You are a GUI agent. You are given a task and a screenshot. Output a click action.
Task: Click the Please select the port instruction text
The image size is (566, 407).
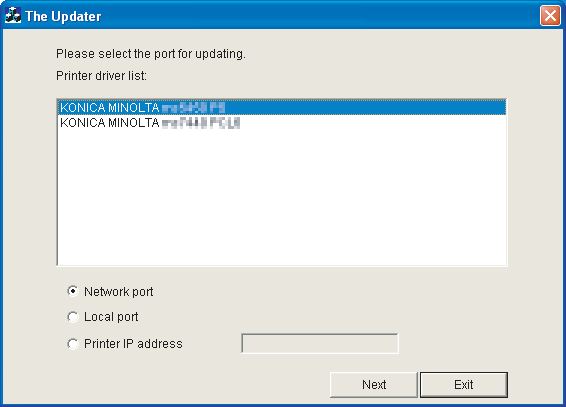[x=151, y=54]
